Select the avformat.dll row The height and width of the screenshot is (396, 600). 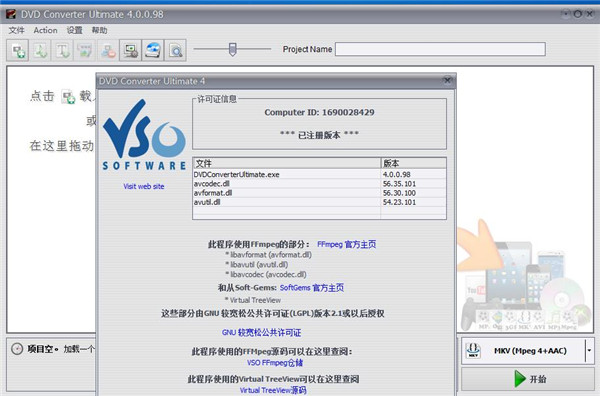tap(320, 193)
